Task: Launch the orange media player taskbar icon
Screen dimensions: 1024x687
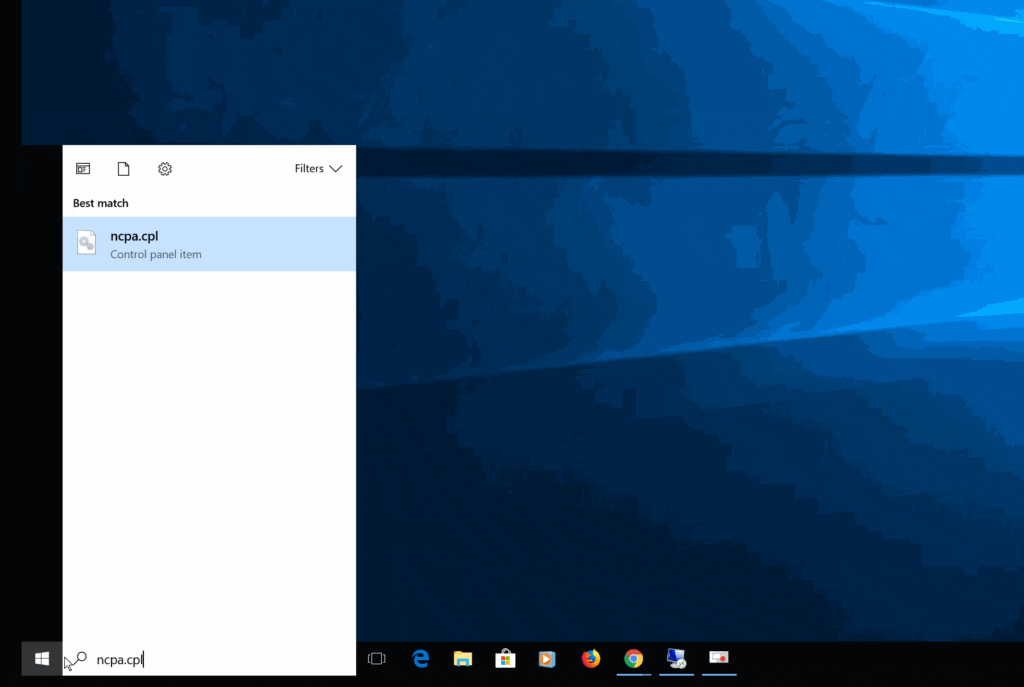Action: click(x=547, y=658)
